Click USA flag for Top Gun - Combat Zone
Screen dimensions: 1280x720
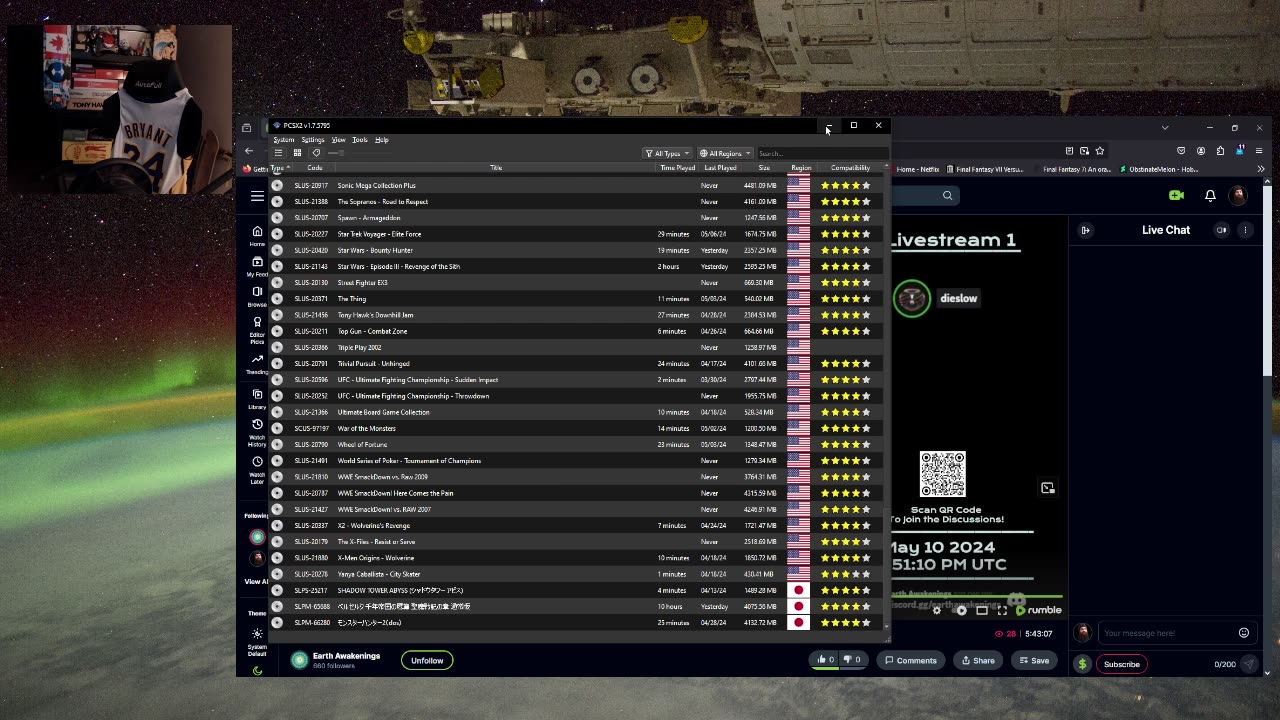798,331
